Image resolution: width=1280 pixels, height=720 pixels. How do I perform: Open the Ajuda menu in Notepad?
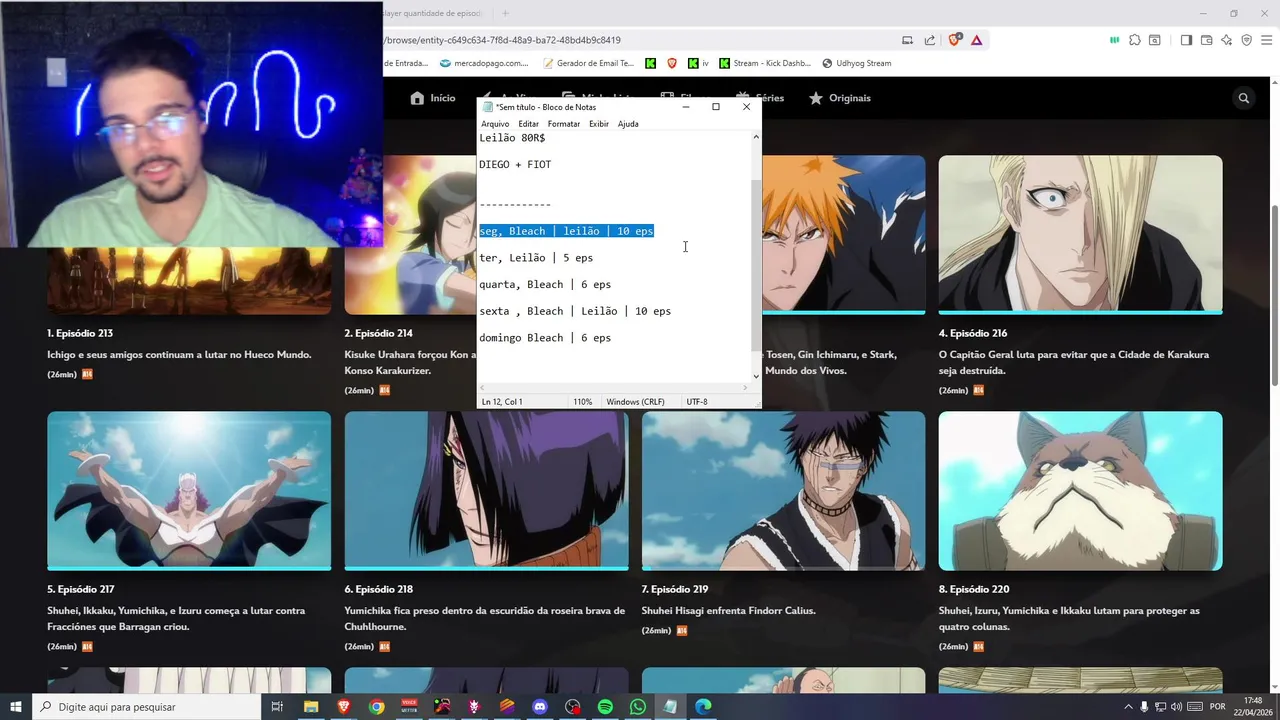coord(628,124)
